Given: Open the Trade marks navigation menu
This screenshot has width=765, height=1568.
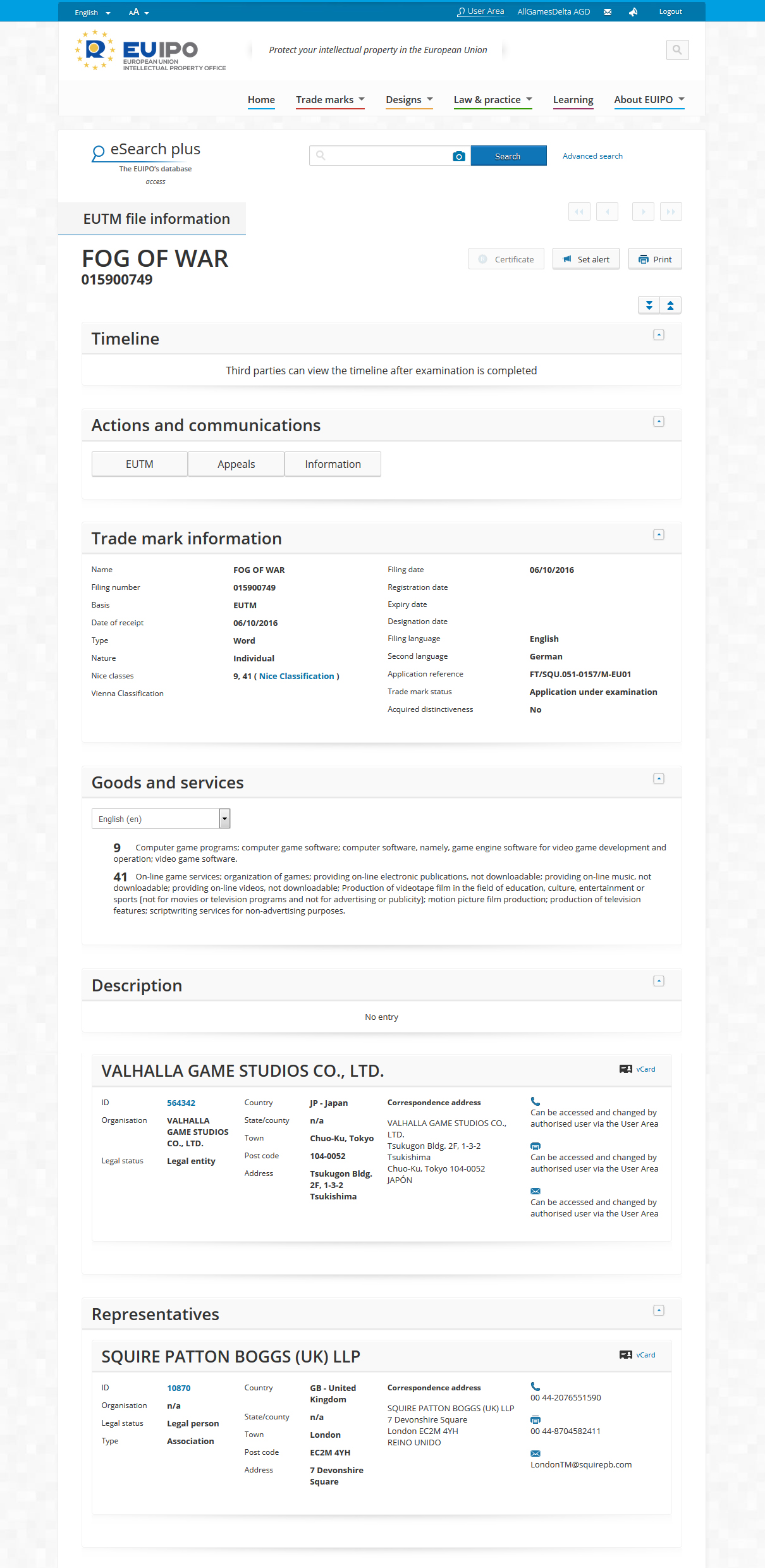Looking at the screenshot, I should 329,100.
